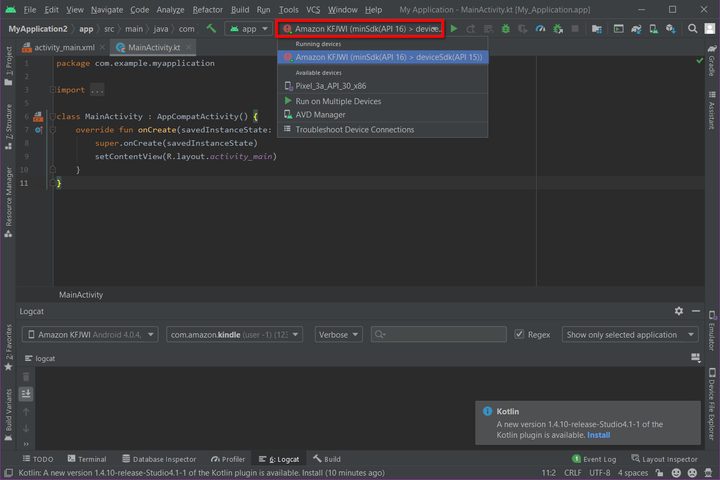
Task: Open the Profiler tool window button
Action: pyautogui.click(x=228, y=459)
